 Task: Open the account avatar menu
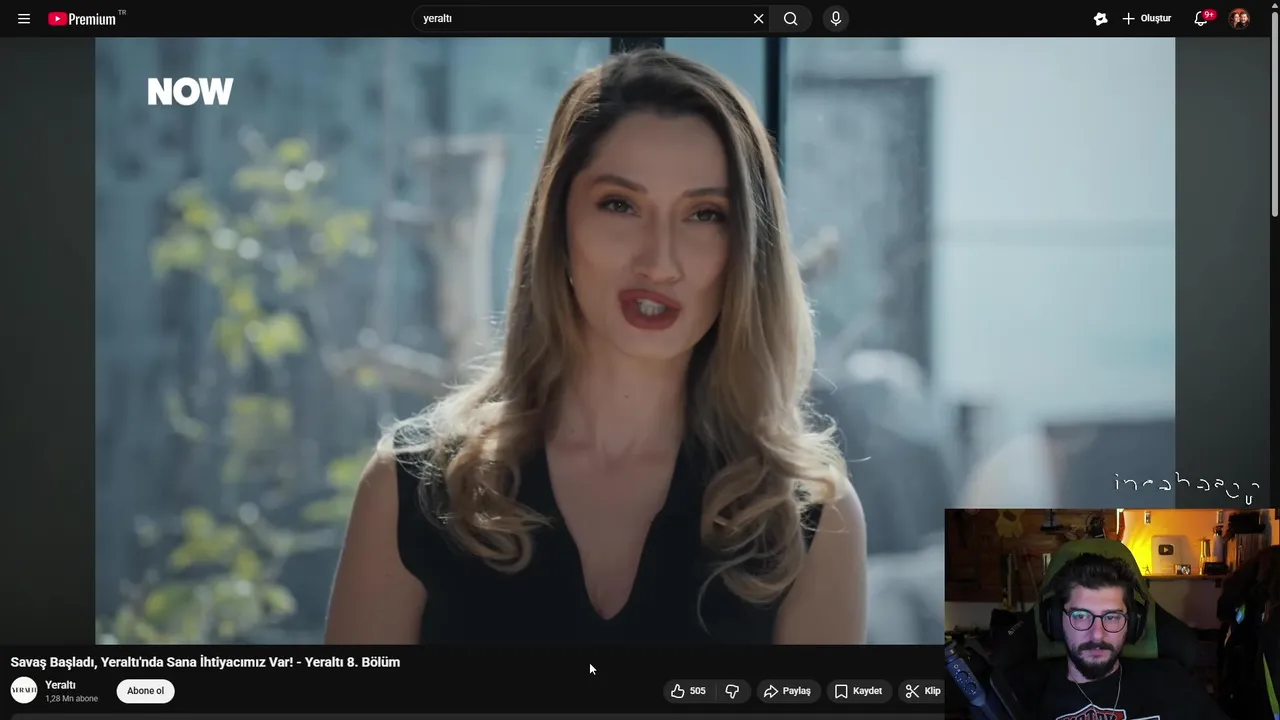(x=1239, y=19)
